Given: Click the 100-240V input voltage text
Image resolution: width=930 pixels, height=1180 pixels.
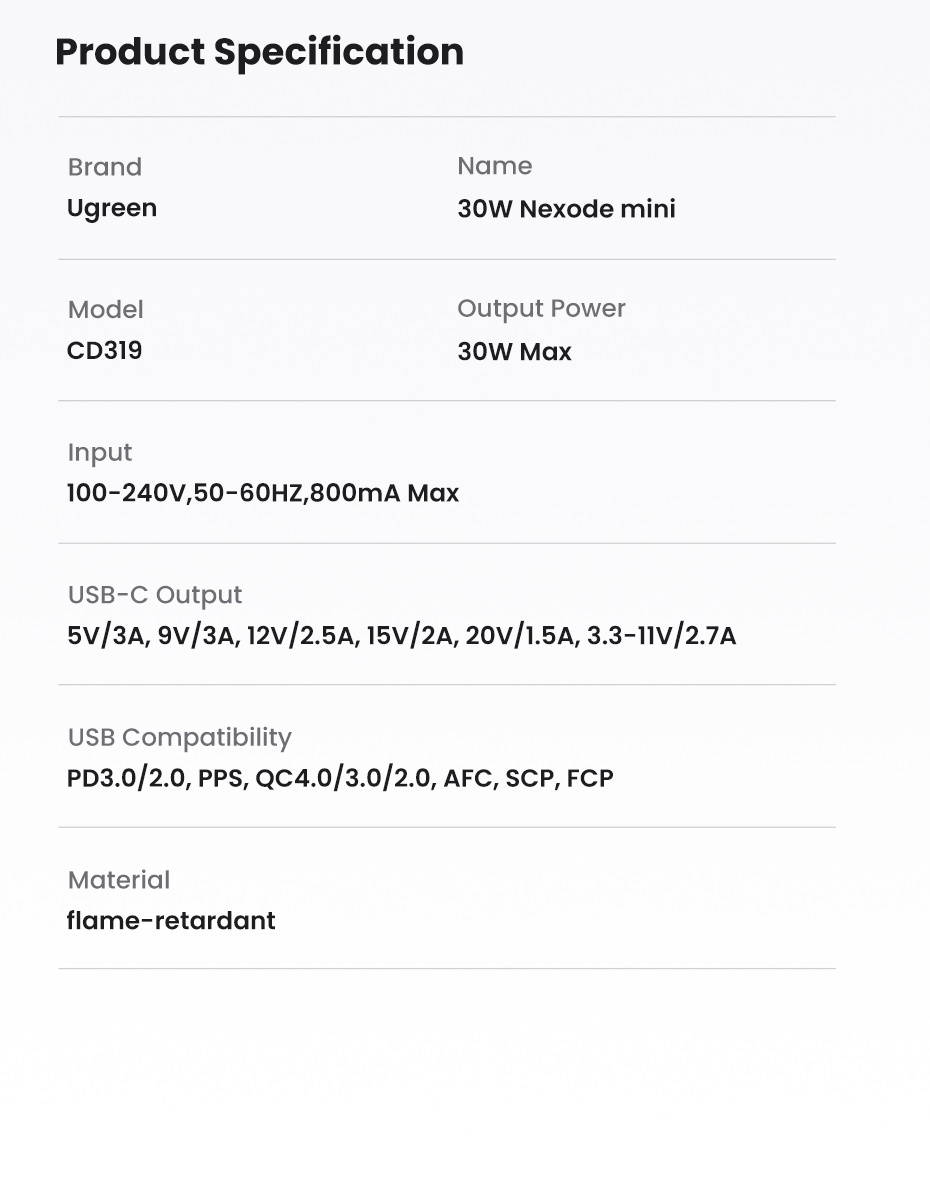Looking at the screenshot, I should click(x=126, y=493).
